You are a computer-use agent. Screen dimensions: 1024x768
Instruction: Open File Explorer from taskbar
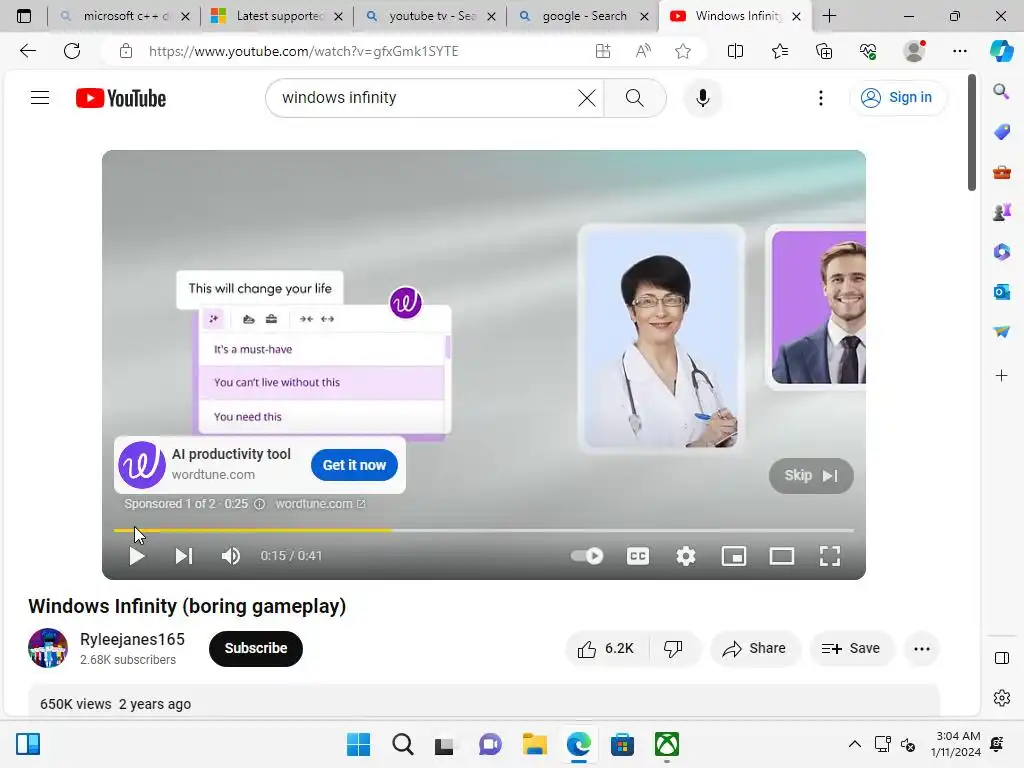(x=534, y=744)
